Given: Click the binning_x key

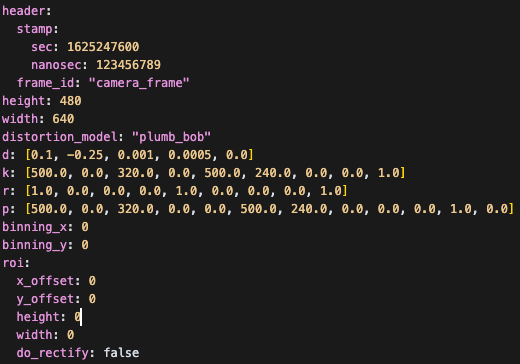Looking at the screenshot, I should 34,227.
